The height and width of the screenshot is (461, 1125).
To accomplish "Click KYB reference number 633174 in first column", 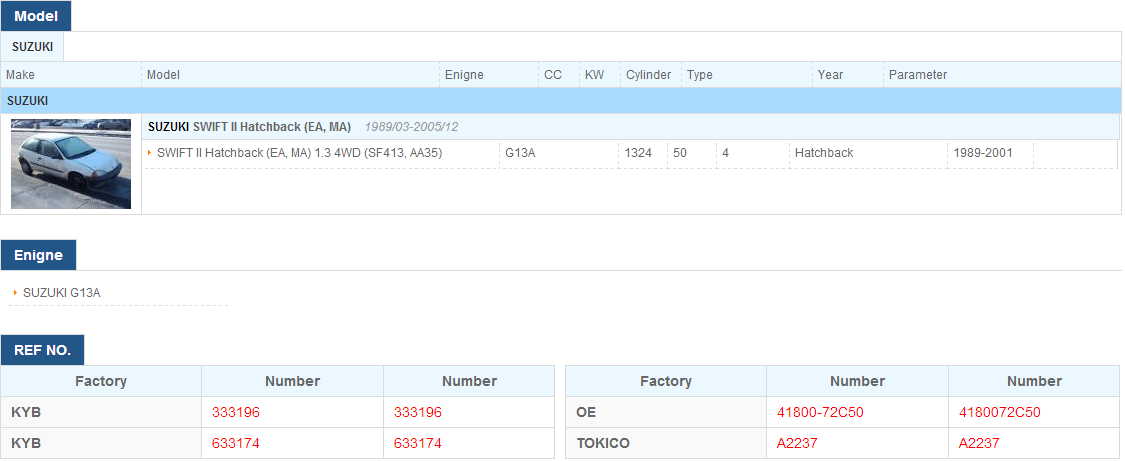I will [x=236, y=444].
